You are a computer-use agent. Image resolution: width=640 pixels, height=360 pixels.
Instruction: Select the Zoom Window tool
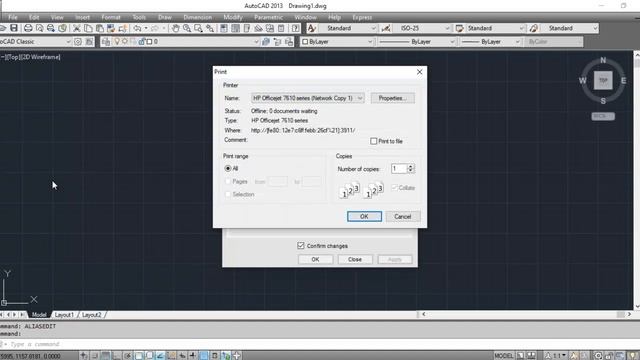198,28
